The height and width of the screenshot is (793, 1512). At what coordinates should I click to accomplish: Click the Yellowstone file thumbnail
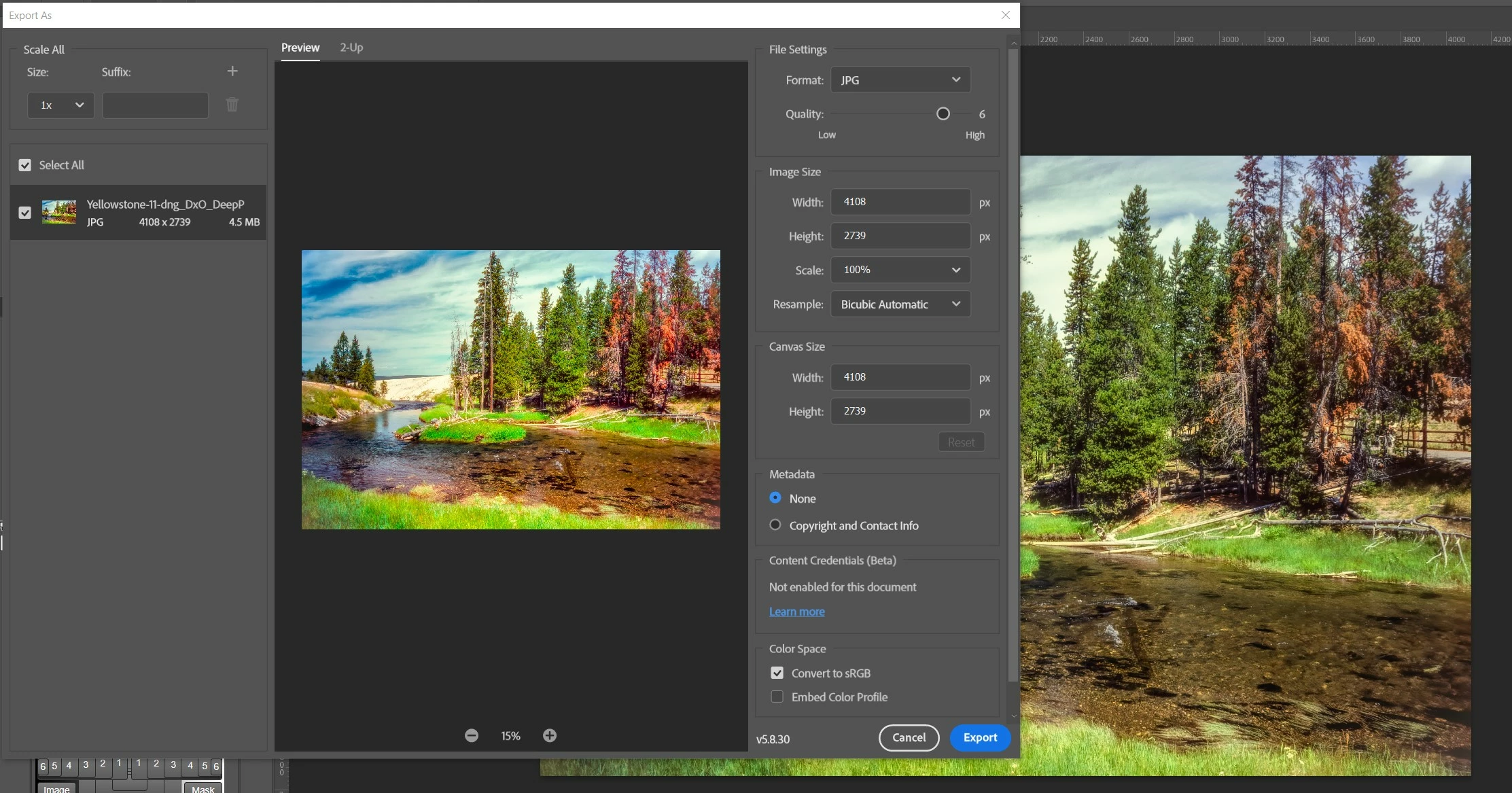59,213
